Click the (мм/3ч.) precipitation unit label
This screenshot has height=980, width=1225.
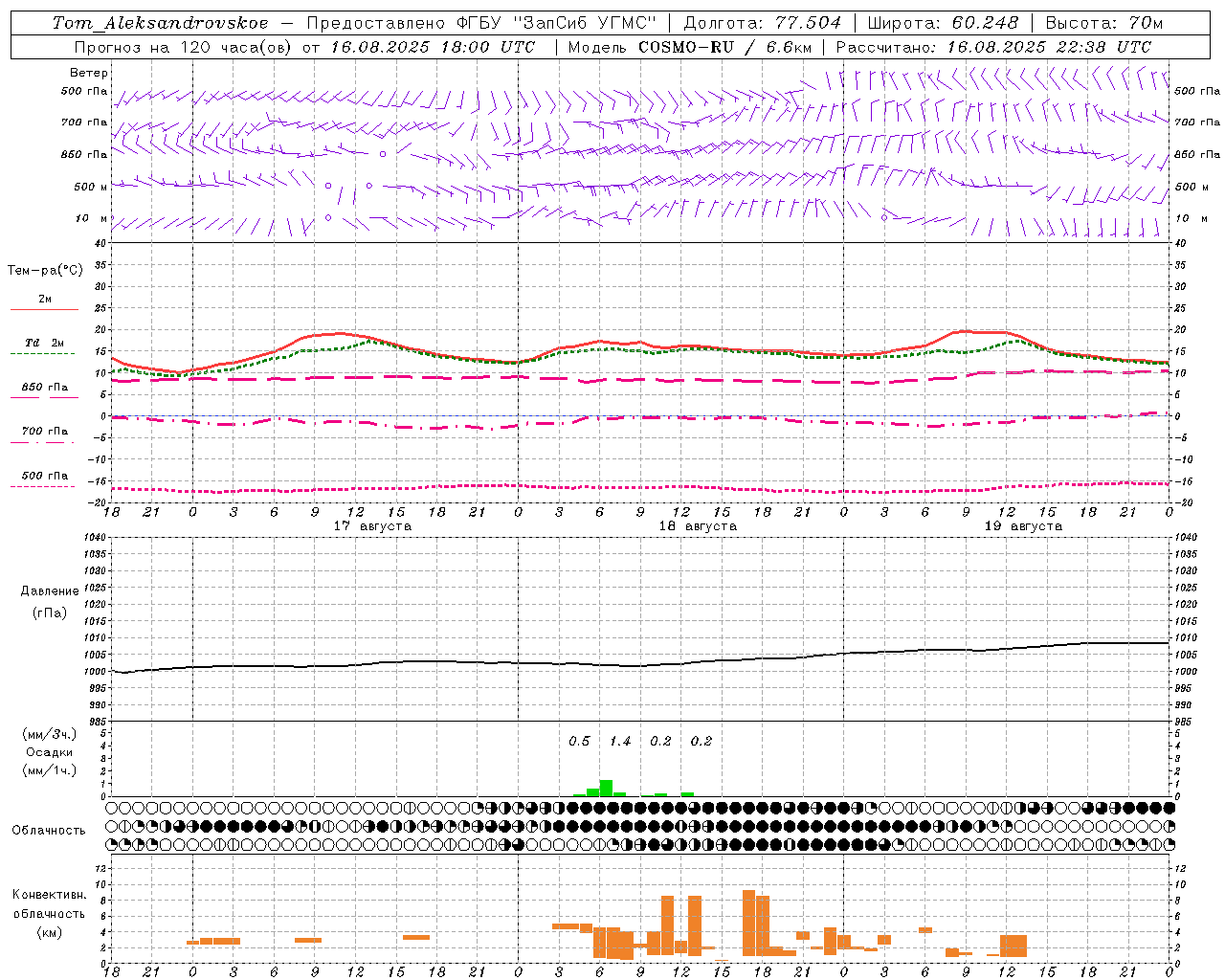click(x=50, y=734)
